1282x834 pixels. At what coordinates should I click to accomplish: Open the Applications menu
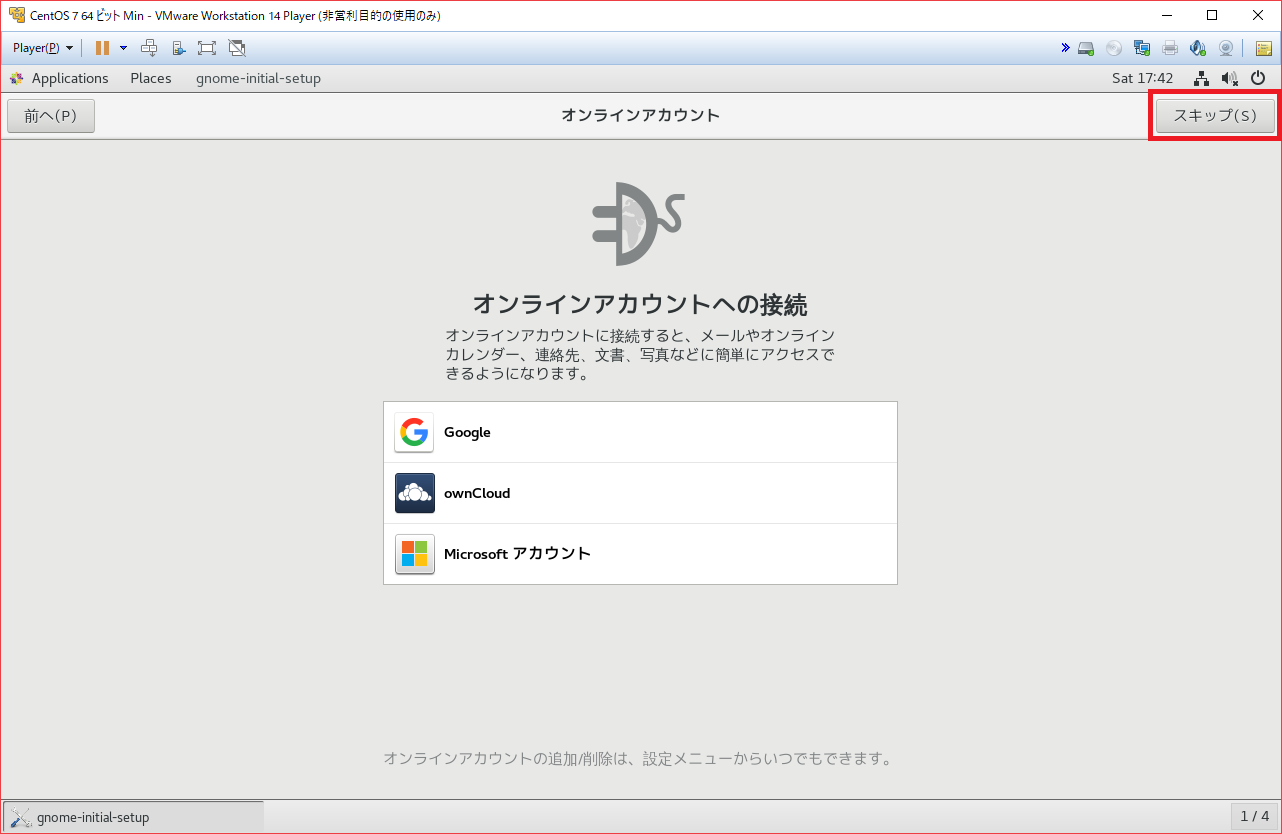70,78
